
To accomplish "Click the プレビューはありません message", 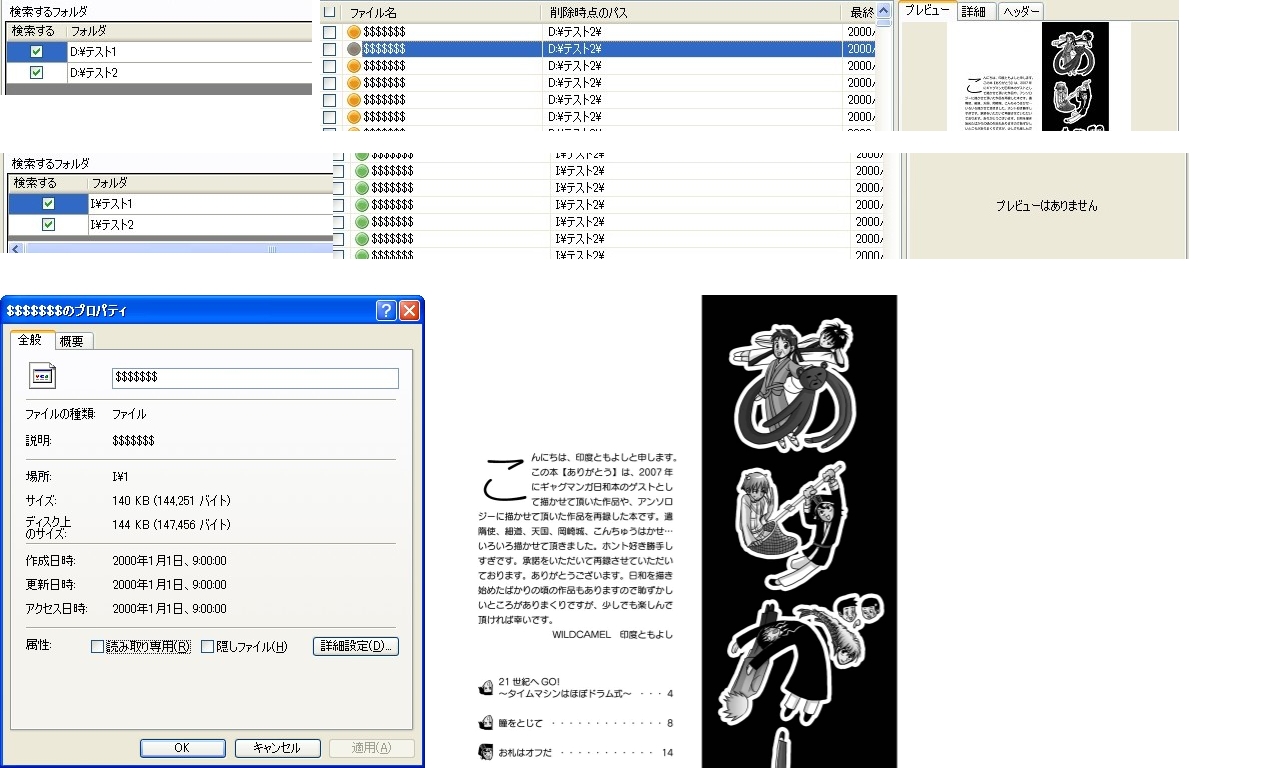I will coord(1046,206).
